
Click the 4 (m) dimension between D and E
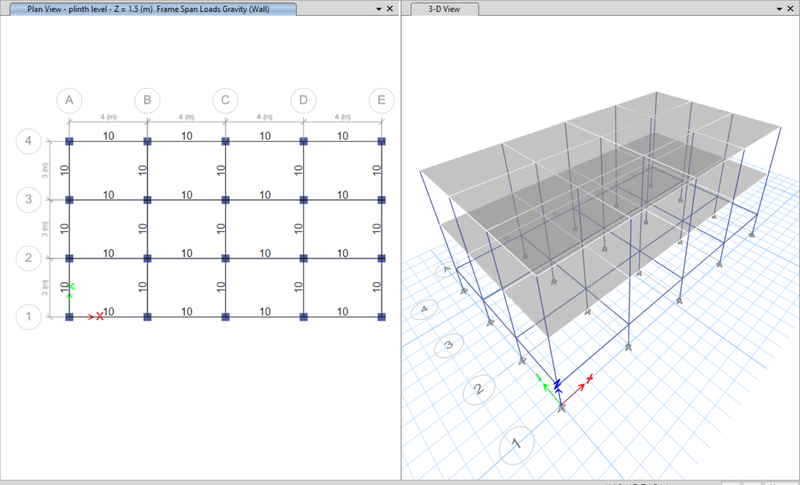tap(342, 117)
